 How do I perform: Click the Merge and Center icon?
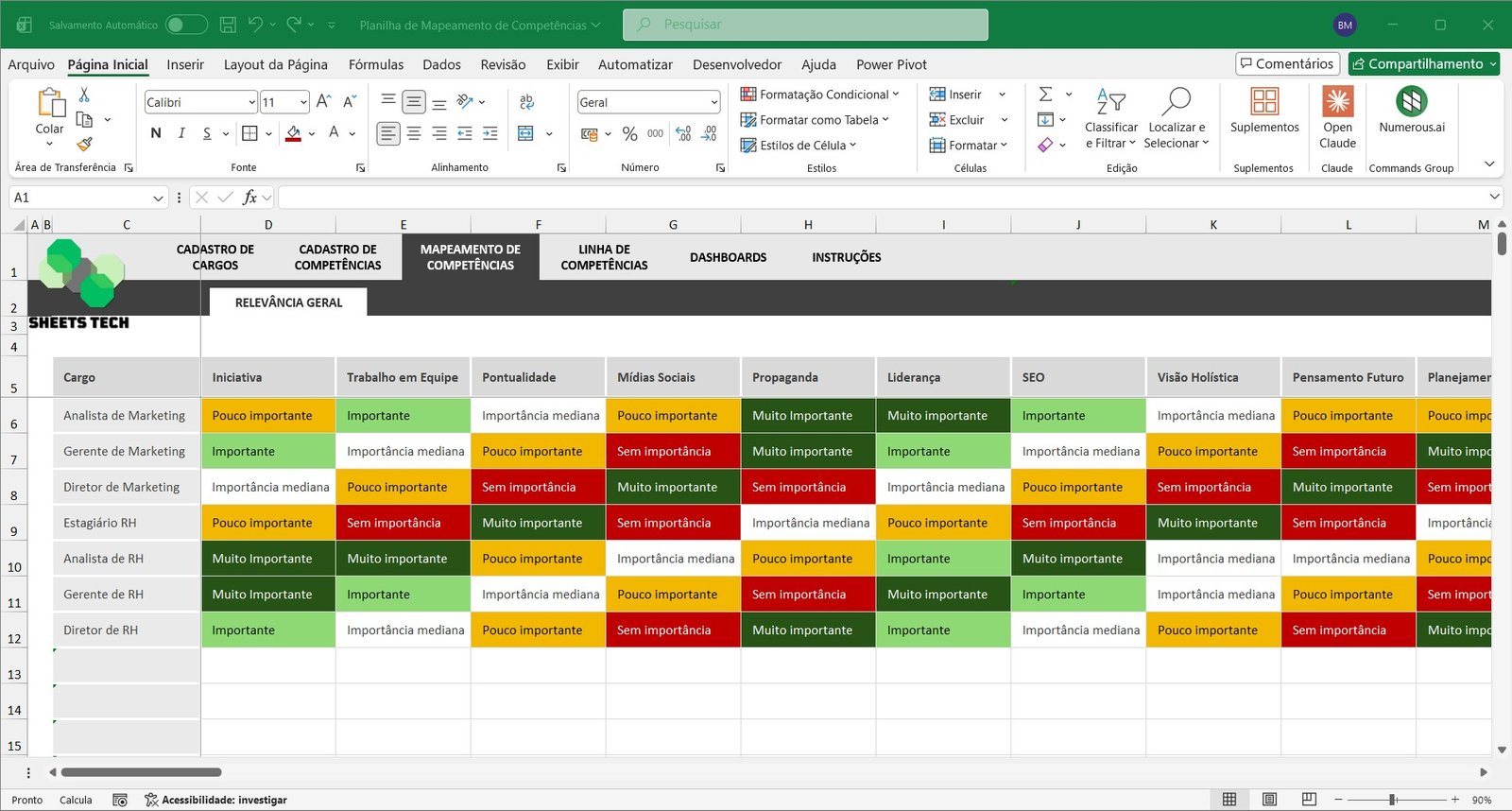tap(526, 133)
